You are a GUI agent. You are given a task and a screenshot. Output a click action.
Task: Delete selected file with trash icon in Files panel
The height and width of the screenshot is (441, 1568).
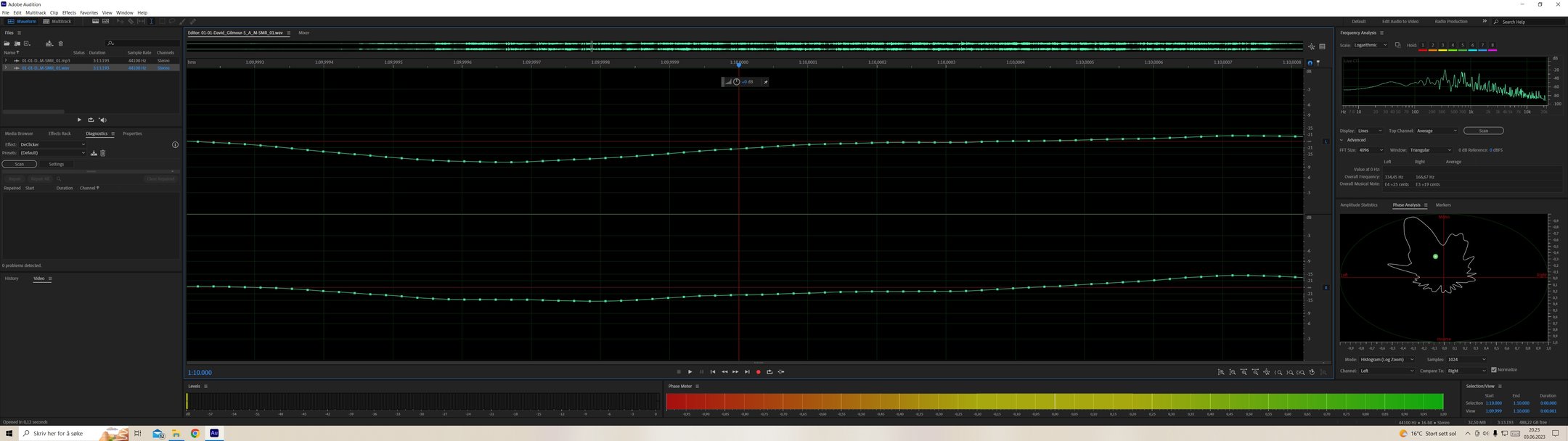[60, 44]
